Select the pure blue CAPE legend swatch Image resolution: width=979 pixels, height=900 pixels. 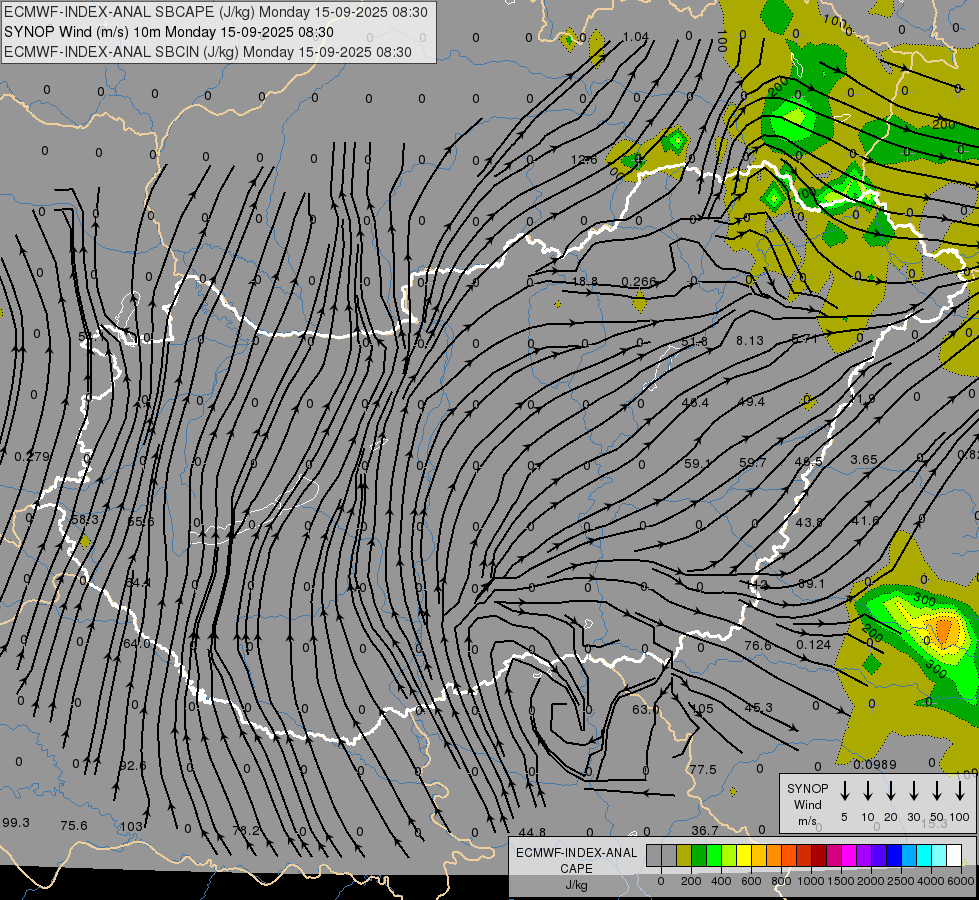click(x=893, y=856)
